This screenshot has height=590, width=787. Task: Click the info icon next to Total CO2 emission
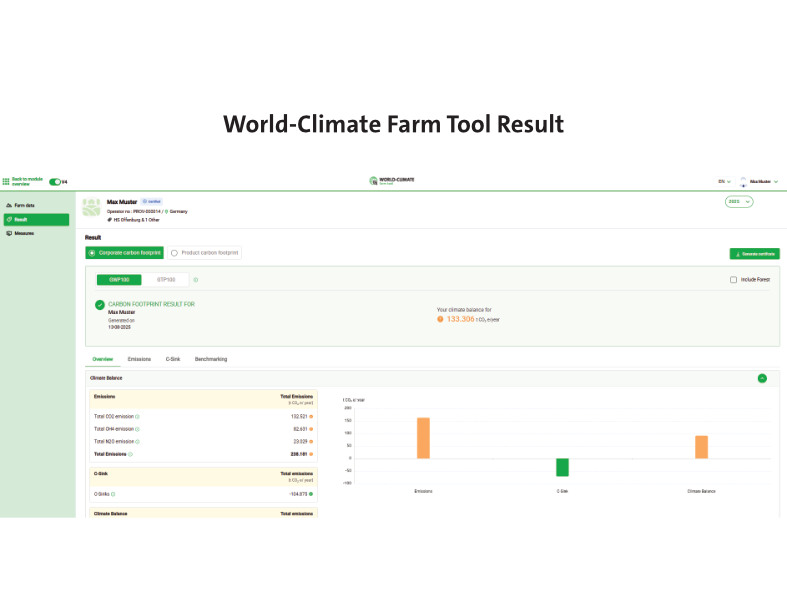[137, 416]
